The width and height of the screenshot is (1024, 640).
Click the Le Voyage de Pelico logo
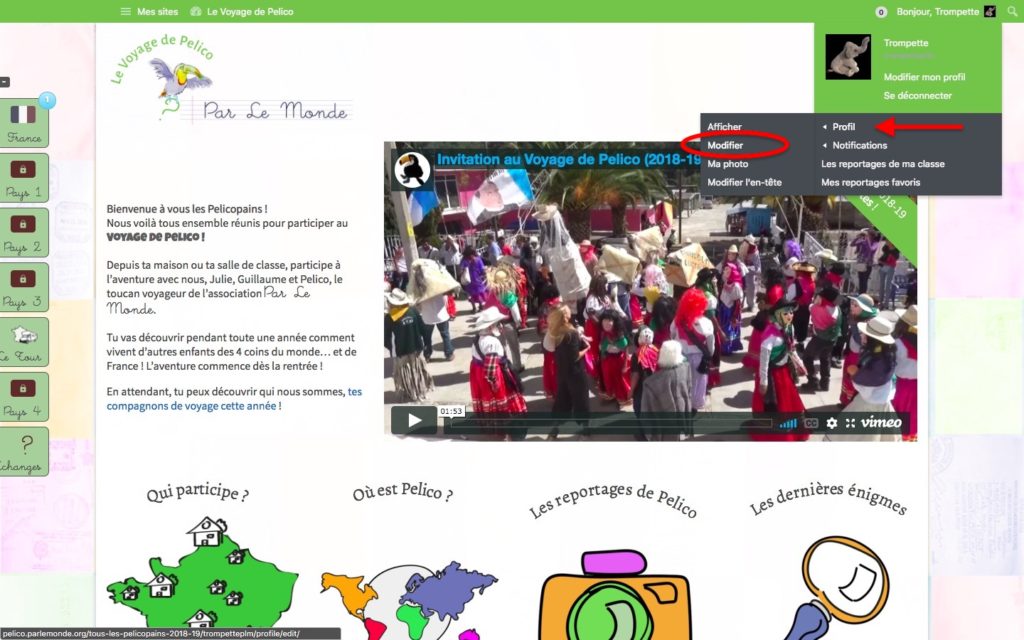click(x=230, y=78)
